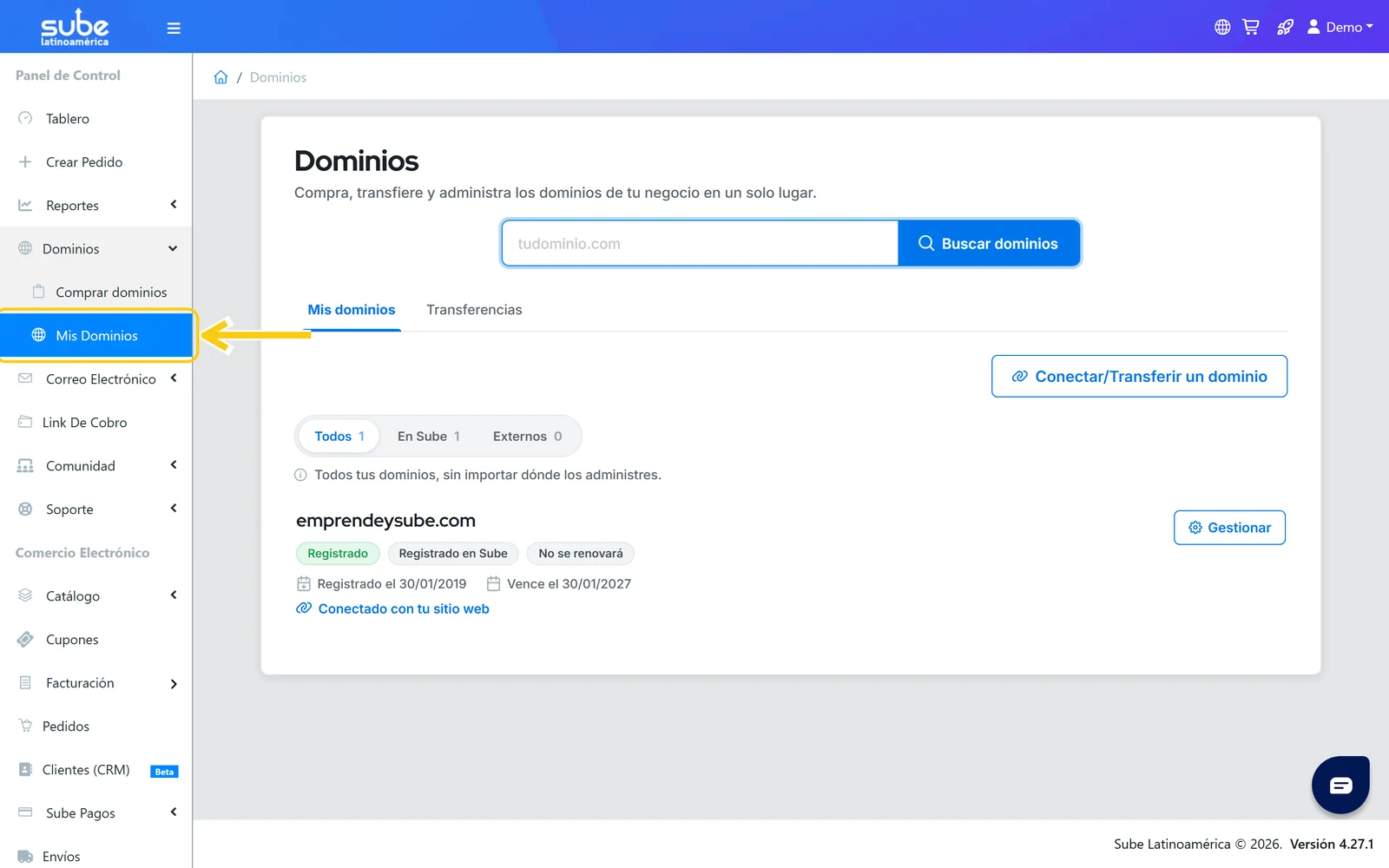
Task: Open the language globe icon in header
Action: click(x=1222, y=27)
